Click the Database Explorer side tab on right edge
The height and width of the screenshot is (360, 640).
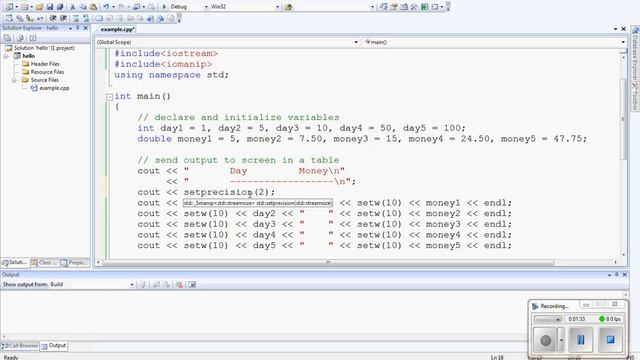(x=635, y=53)
